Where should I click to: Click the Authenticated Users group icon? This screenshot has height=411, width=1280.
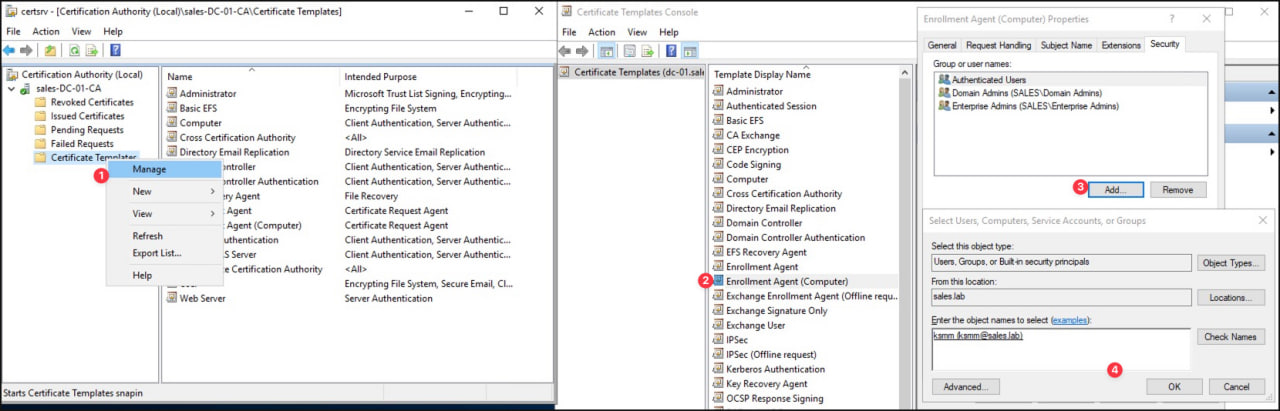pos(944,79)
